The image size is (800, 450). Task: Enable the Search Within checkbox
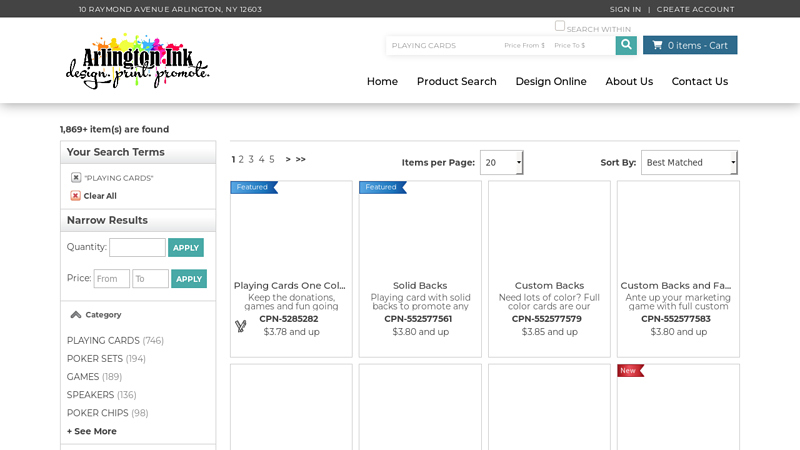560,26
